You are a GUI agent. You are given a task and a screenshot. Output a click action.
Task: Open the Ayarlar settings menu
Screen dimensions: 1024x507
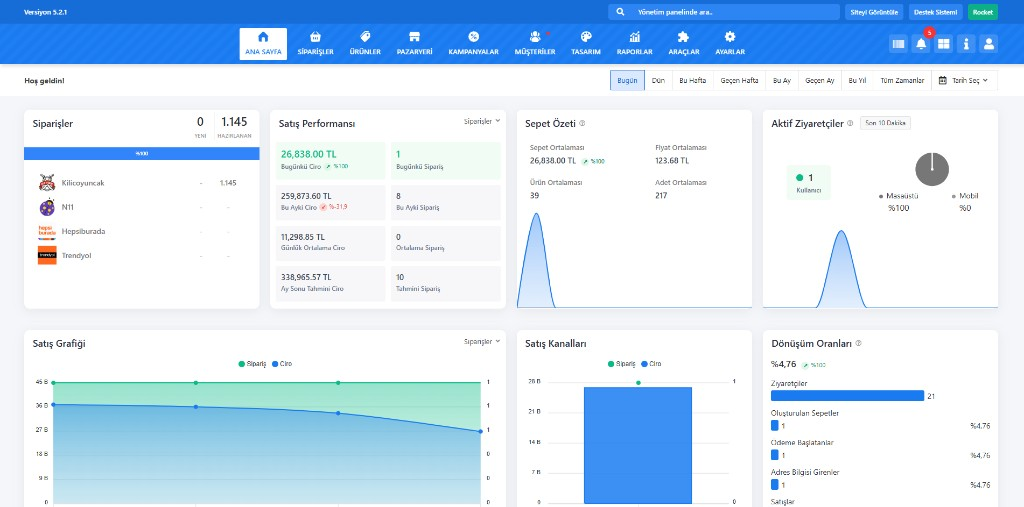click(730, 44)
